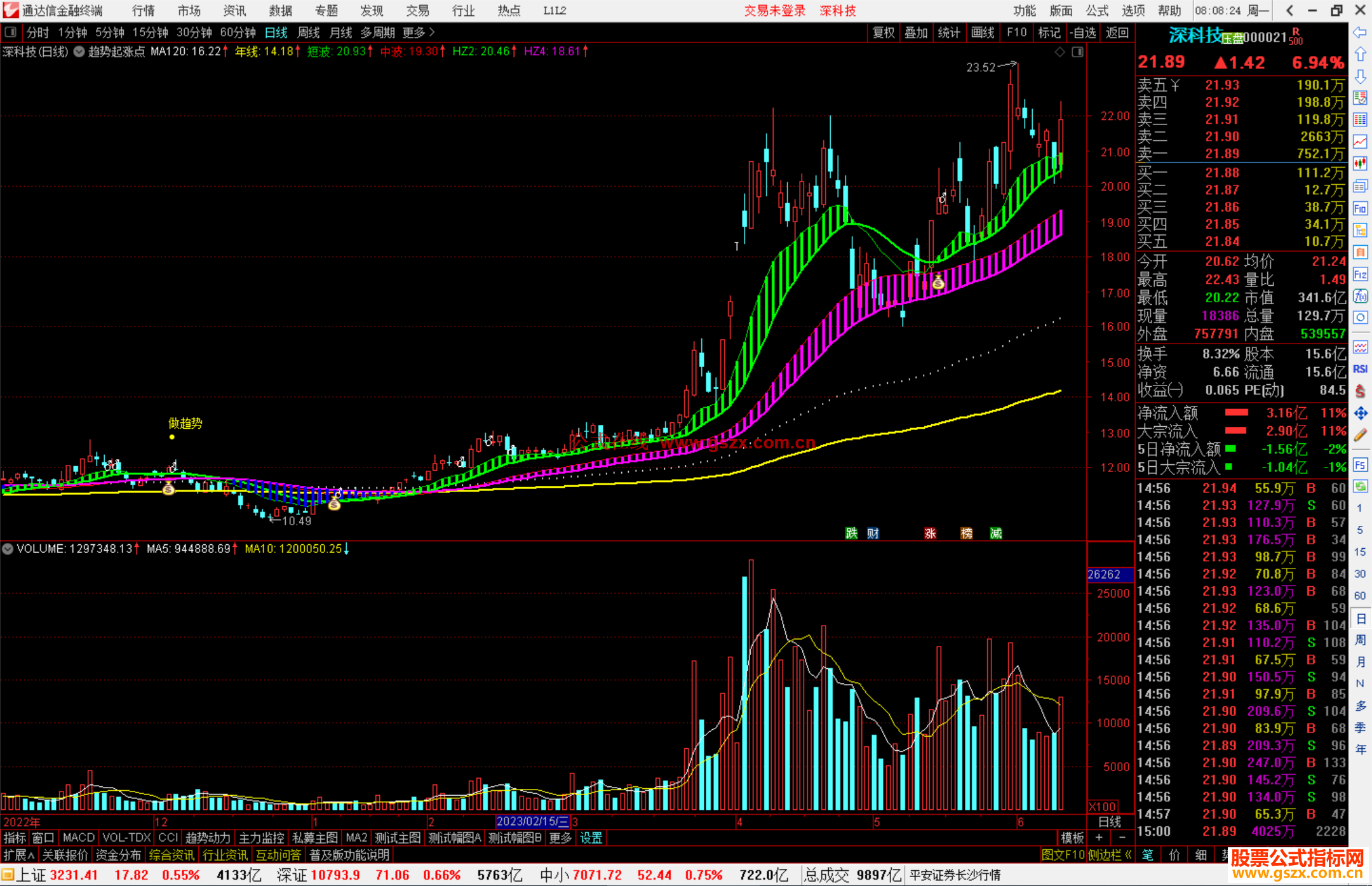Click the F10 sidebar icon
1372x886 pixels.
(x=1360, y=208)
